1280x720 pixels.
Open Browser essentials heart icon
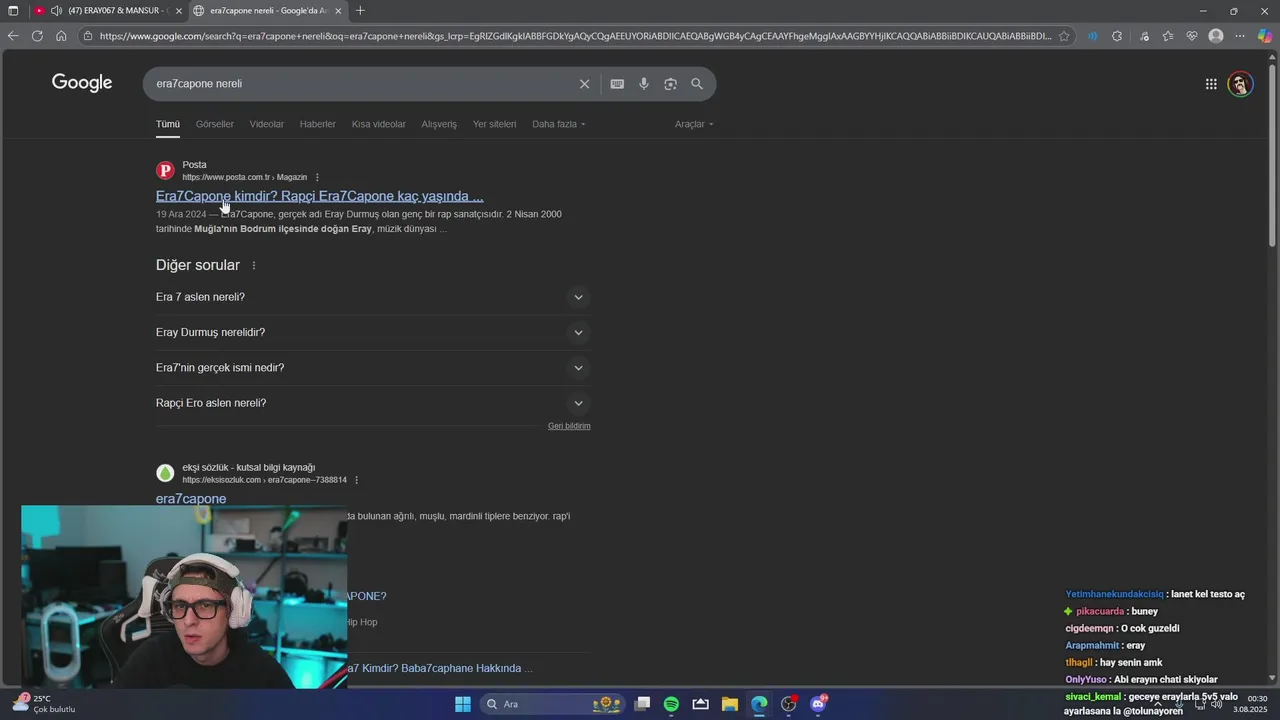coord(1192,36)
